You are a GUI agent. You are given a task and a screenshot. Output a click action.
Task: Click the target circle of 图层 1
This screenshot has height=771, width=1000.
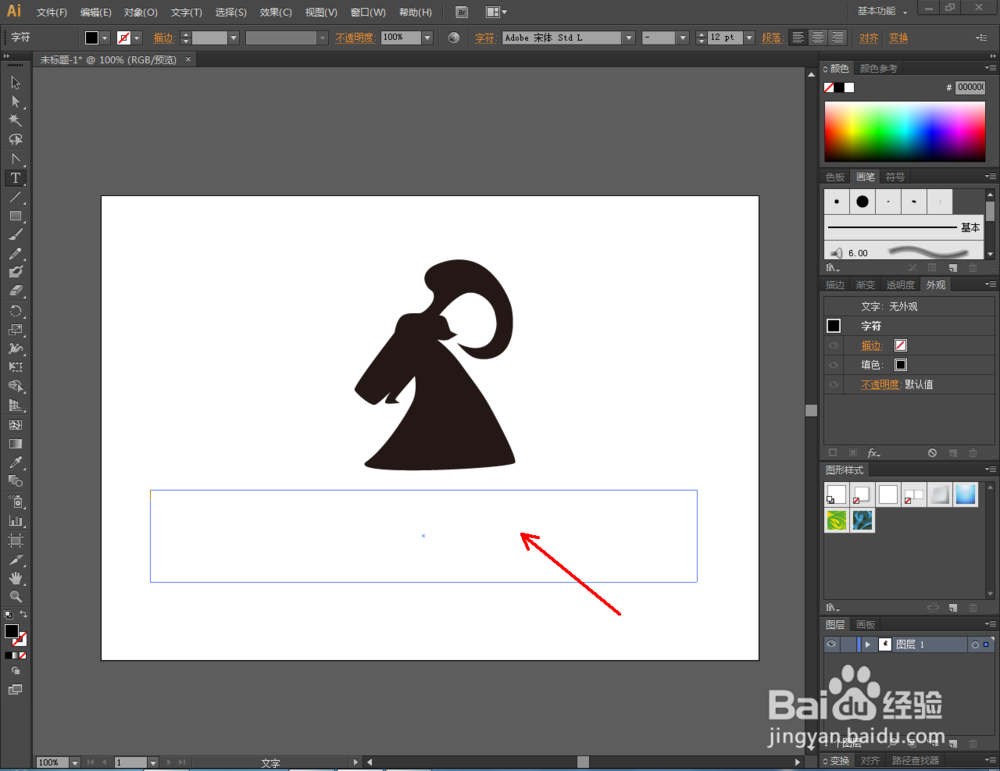pyautogui.click(x=974, y=645)
